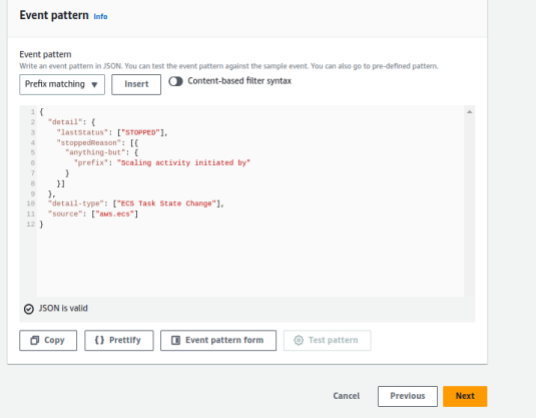Click line number 1 in editor gutter

[x=32, y=112]
